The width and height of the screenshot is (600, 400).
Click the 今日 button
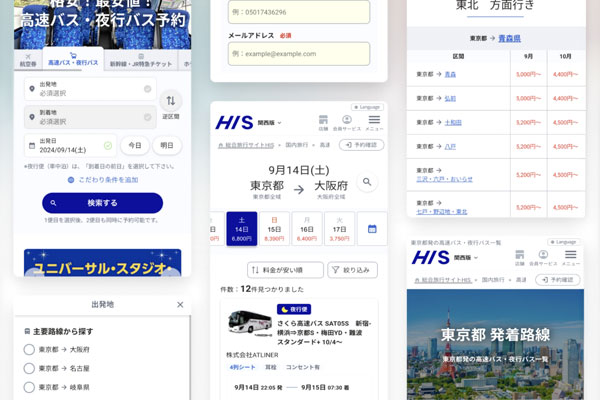point(135,145)
